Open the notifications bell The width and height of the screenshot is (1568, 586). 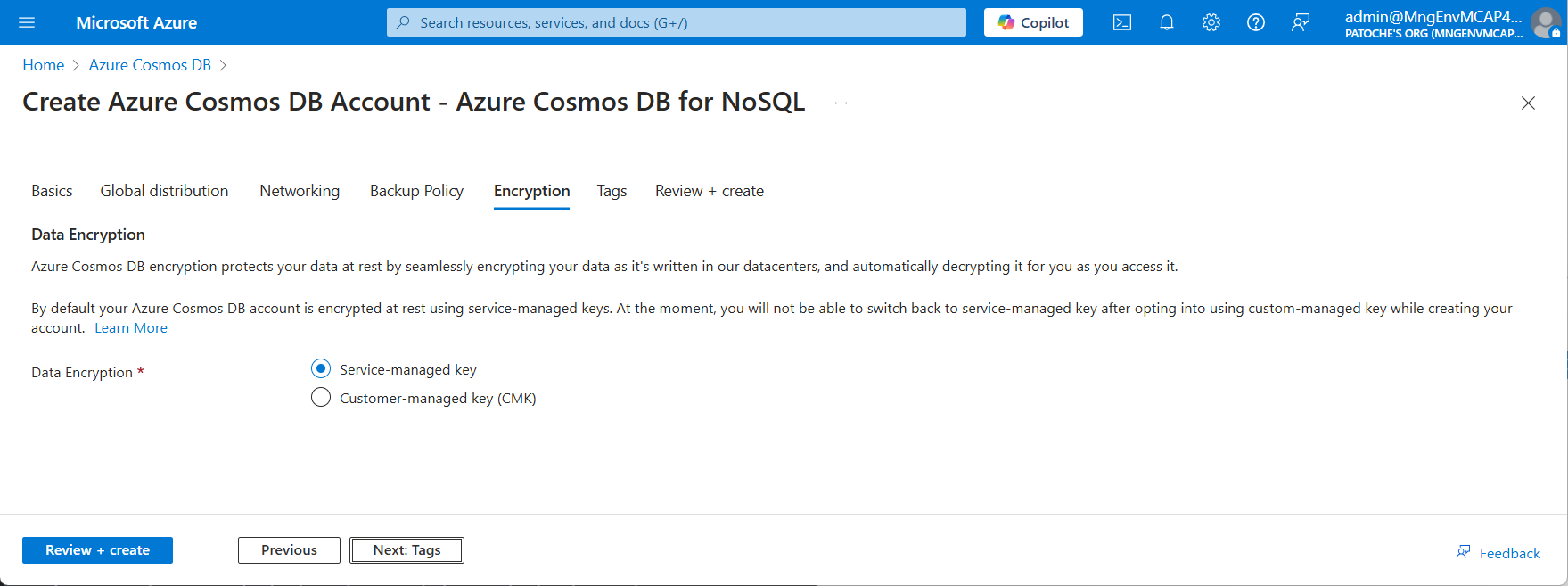(1167, 22)
